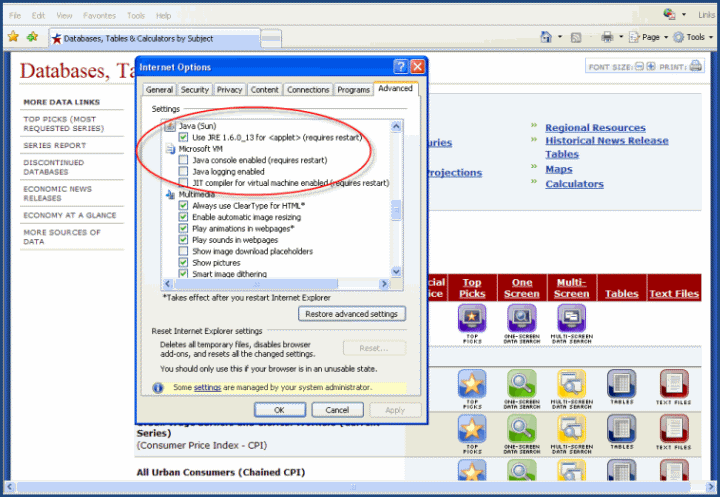Click the first red Text Files icon
Screen dimensions: 720x497
pos(674,384)
